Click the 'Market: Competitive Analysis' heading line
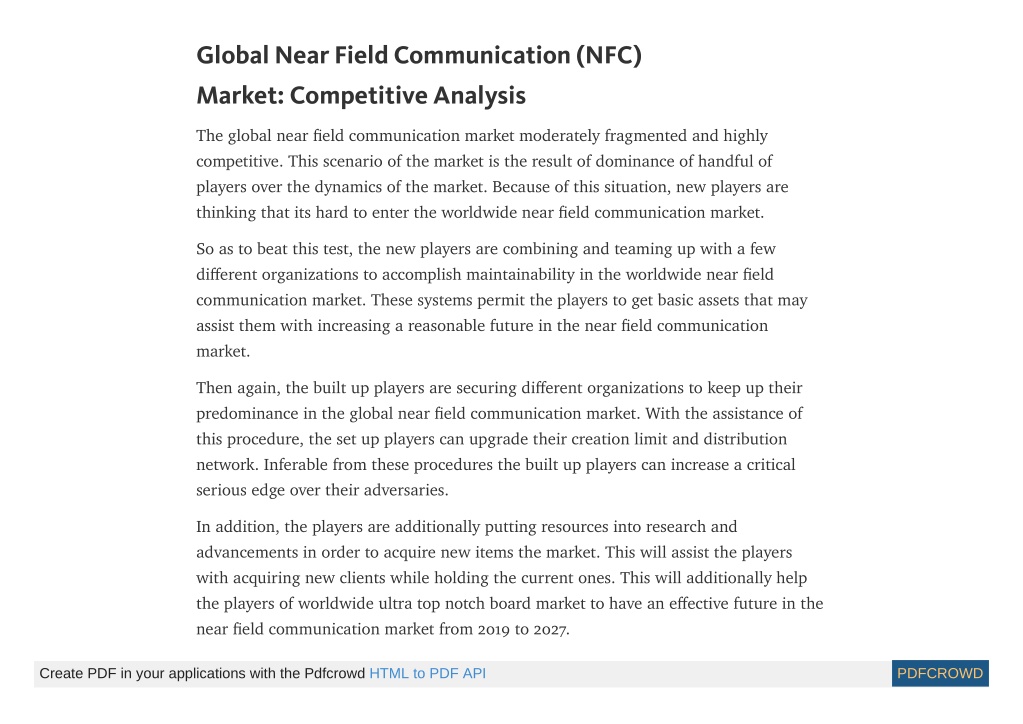Viewport: 1023px width, 724px height. (x=361, y=96)
